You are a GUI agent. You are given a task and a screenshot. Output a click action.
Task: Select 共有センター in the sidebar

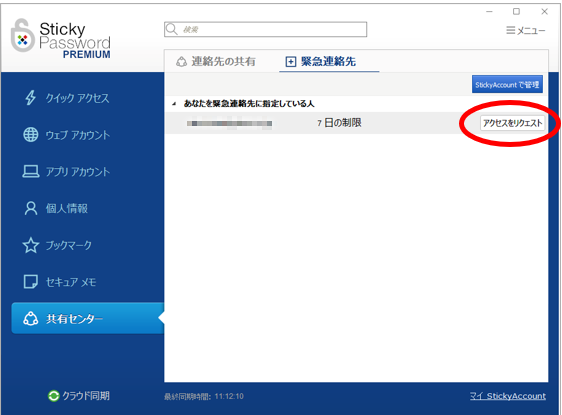87,318
